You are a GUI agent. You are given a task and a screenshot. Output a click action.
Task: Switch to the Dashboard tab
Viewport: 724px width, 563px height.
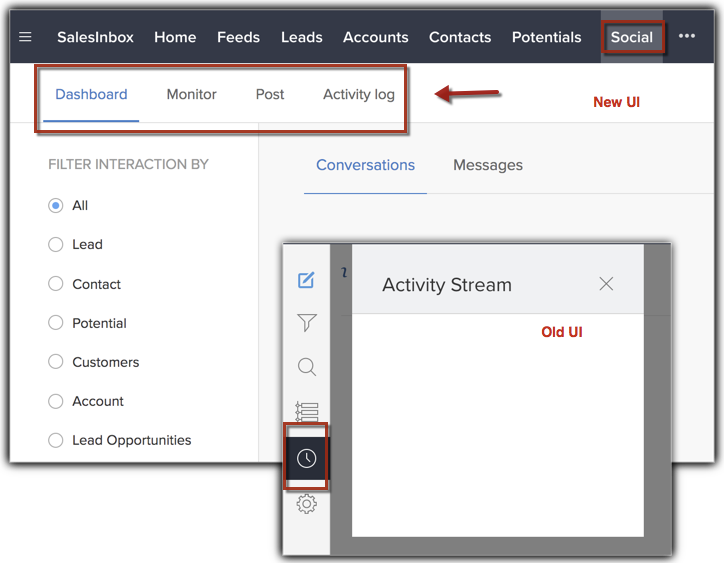pos(91,94)
